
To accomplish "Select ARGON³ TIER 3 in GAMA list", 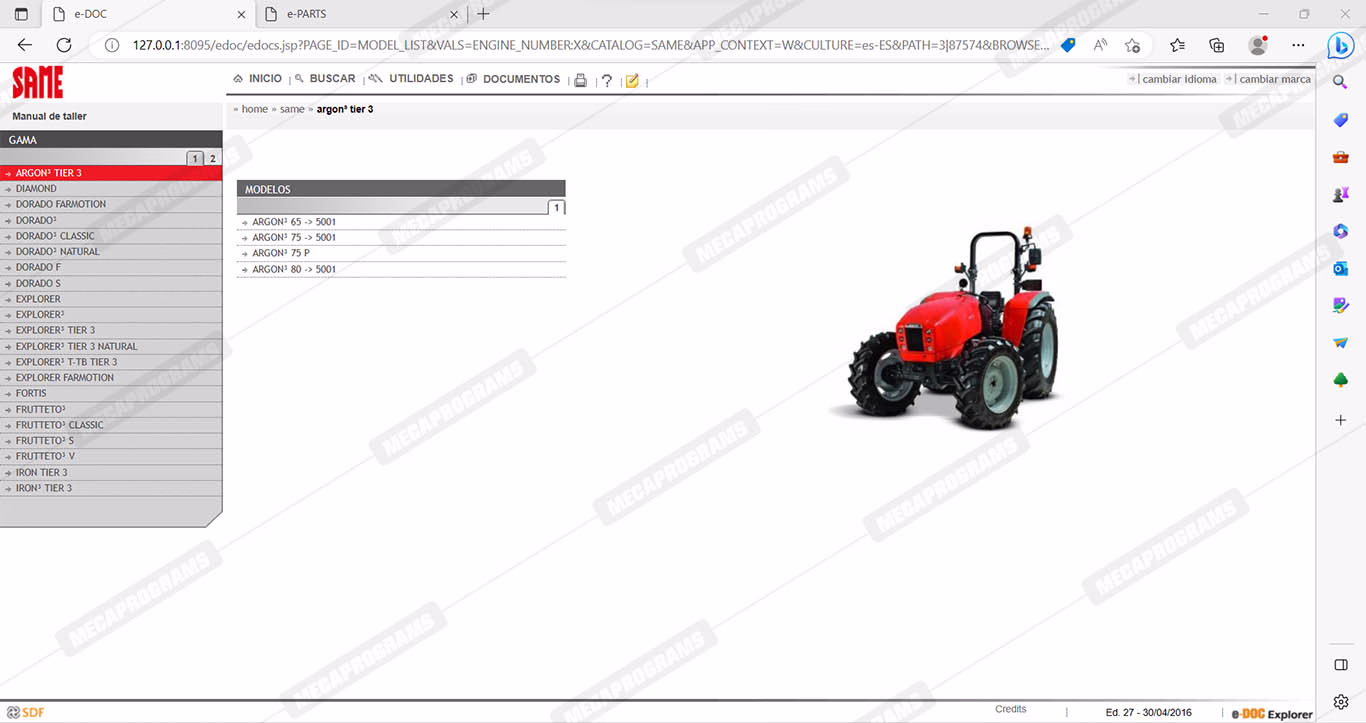I will coord(111,173).
